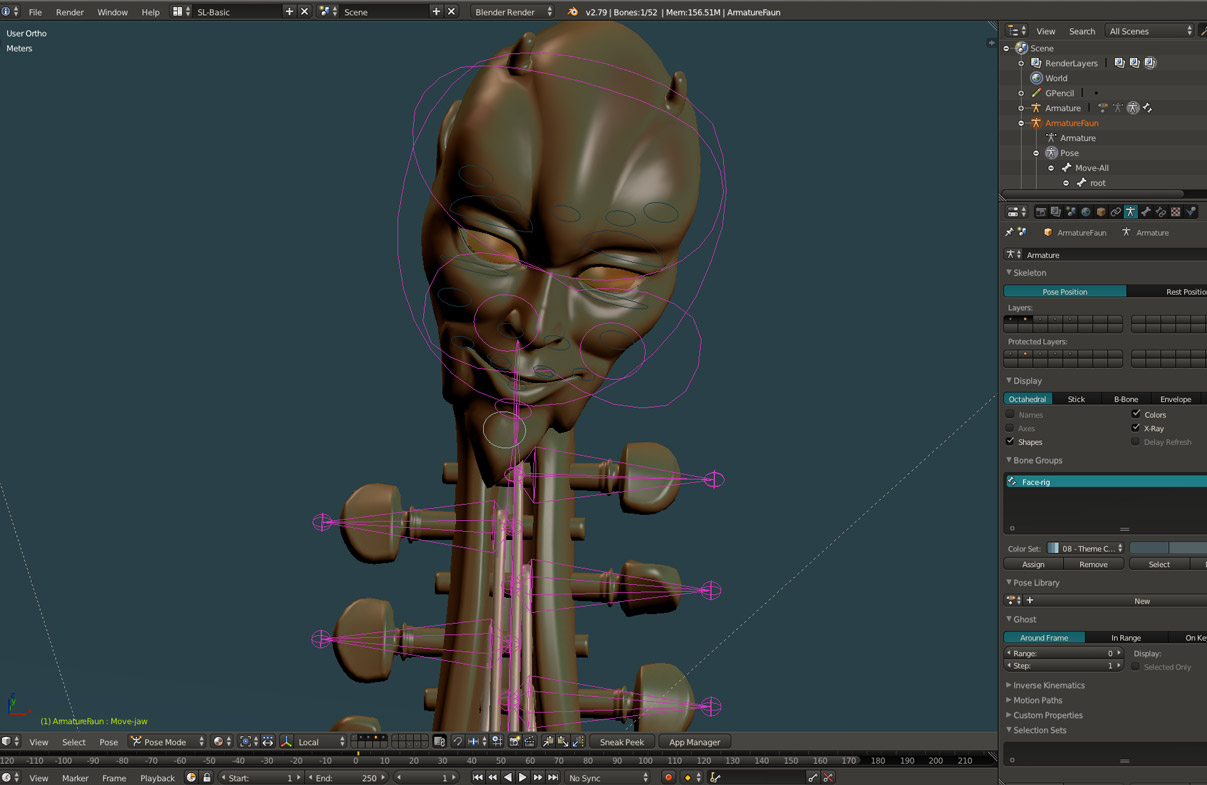Image resolution: width=1207 pixels, height=785 pixels.
Task: Disable the X-Ray checkbox
Action: (1136, 428)
